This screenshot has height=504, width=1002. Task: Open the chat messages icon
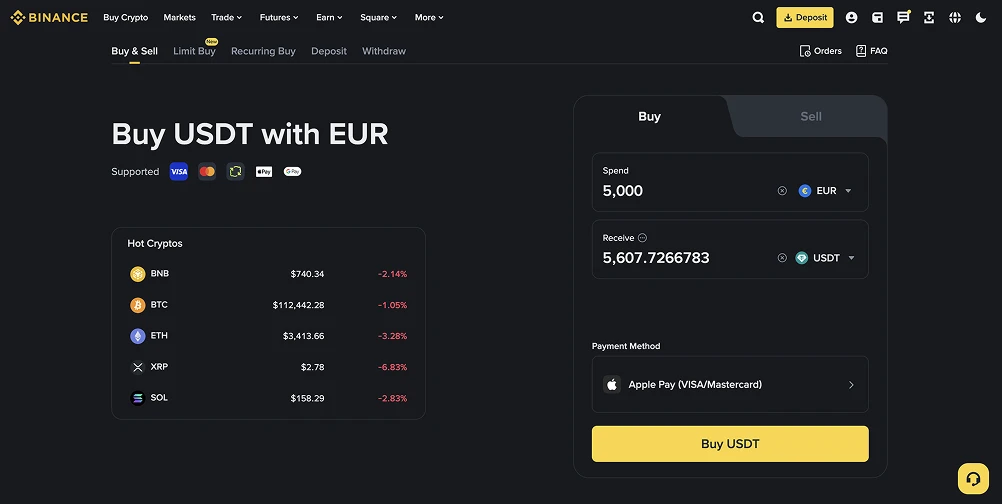[903, 17]
